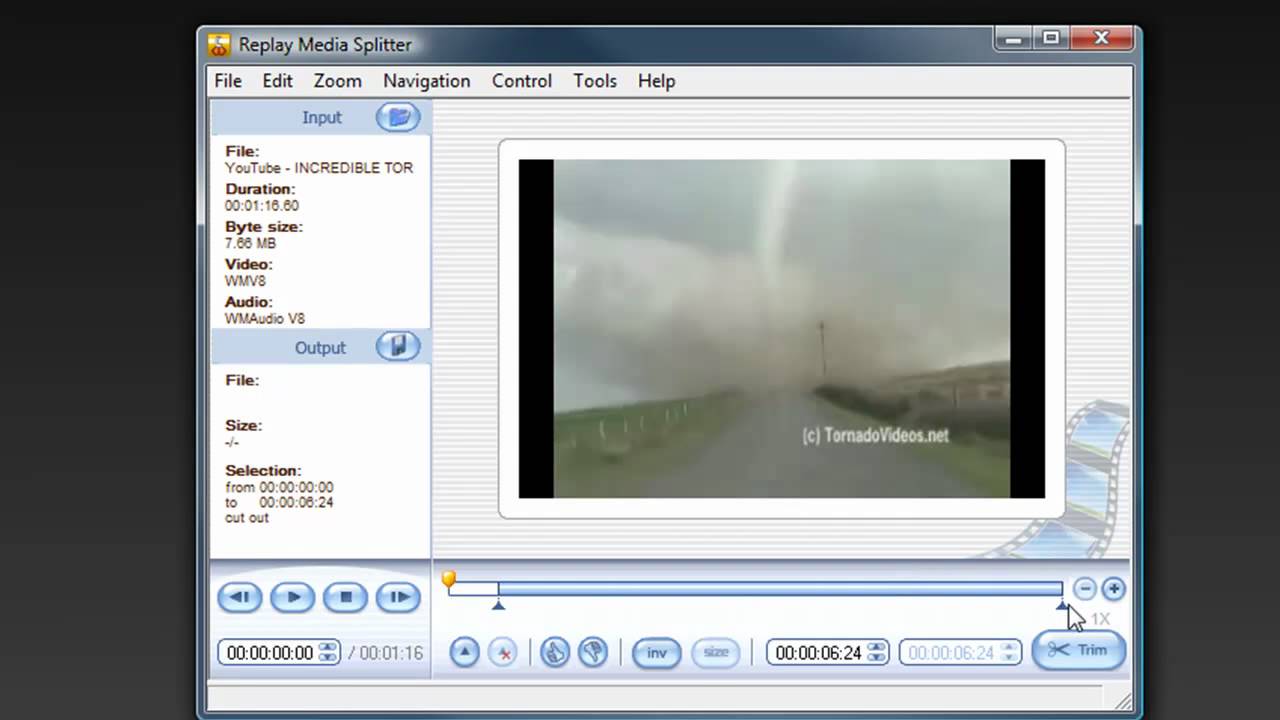Stop playback

pos(346,597)
